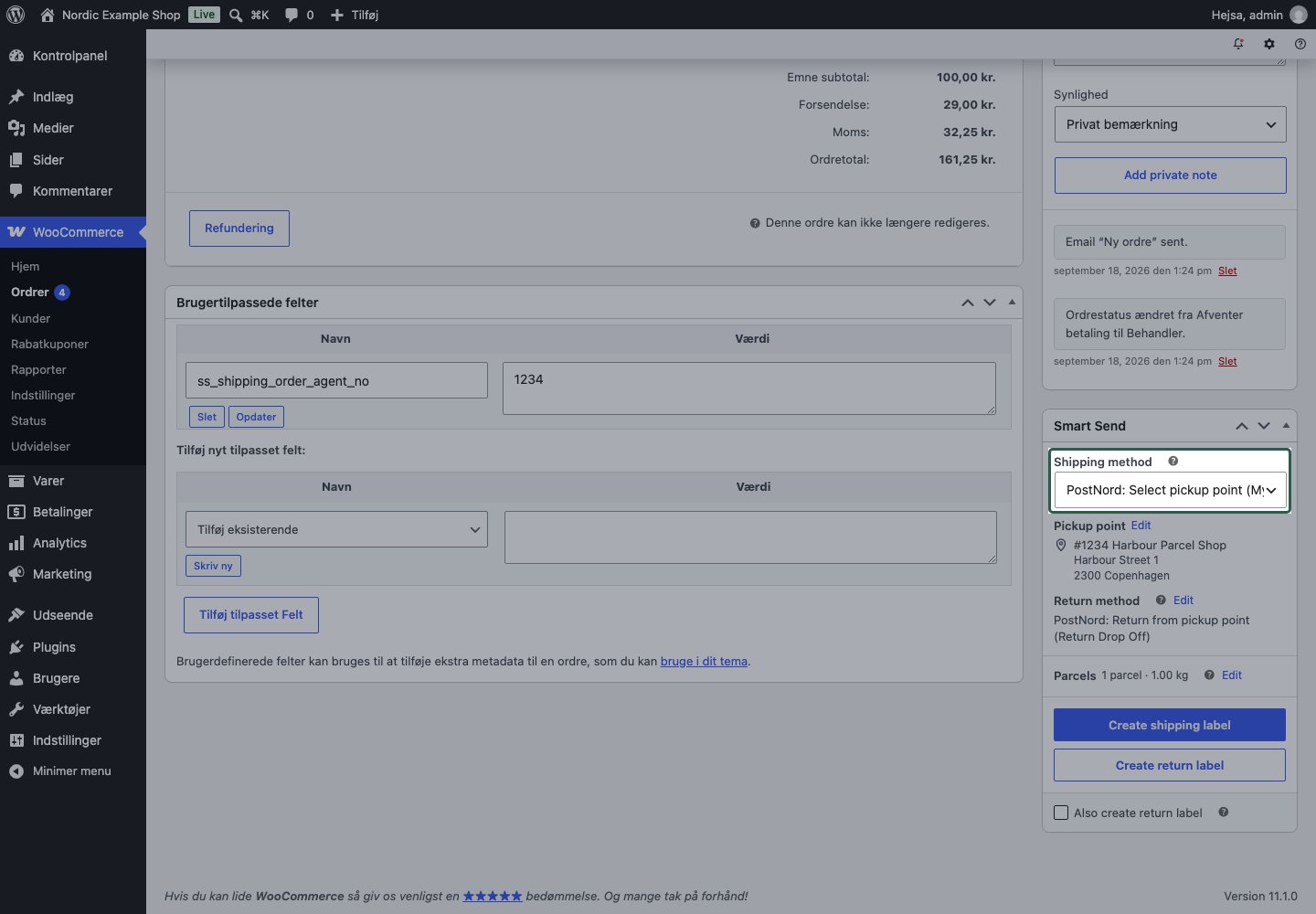Open activity notifications bell icon

[1238, 44]
